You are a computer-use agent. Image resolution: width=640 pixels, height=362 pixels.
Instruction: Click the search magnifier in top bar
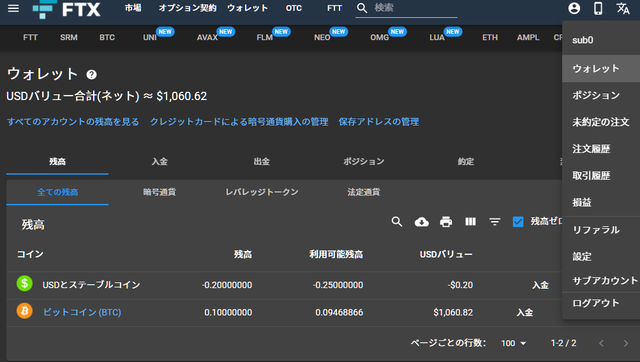362,8
